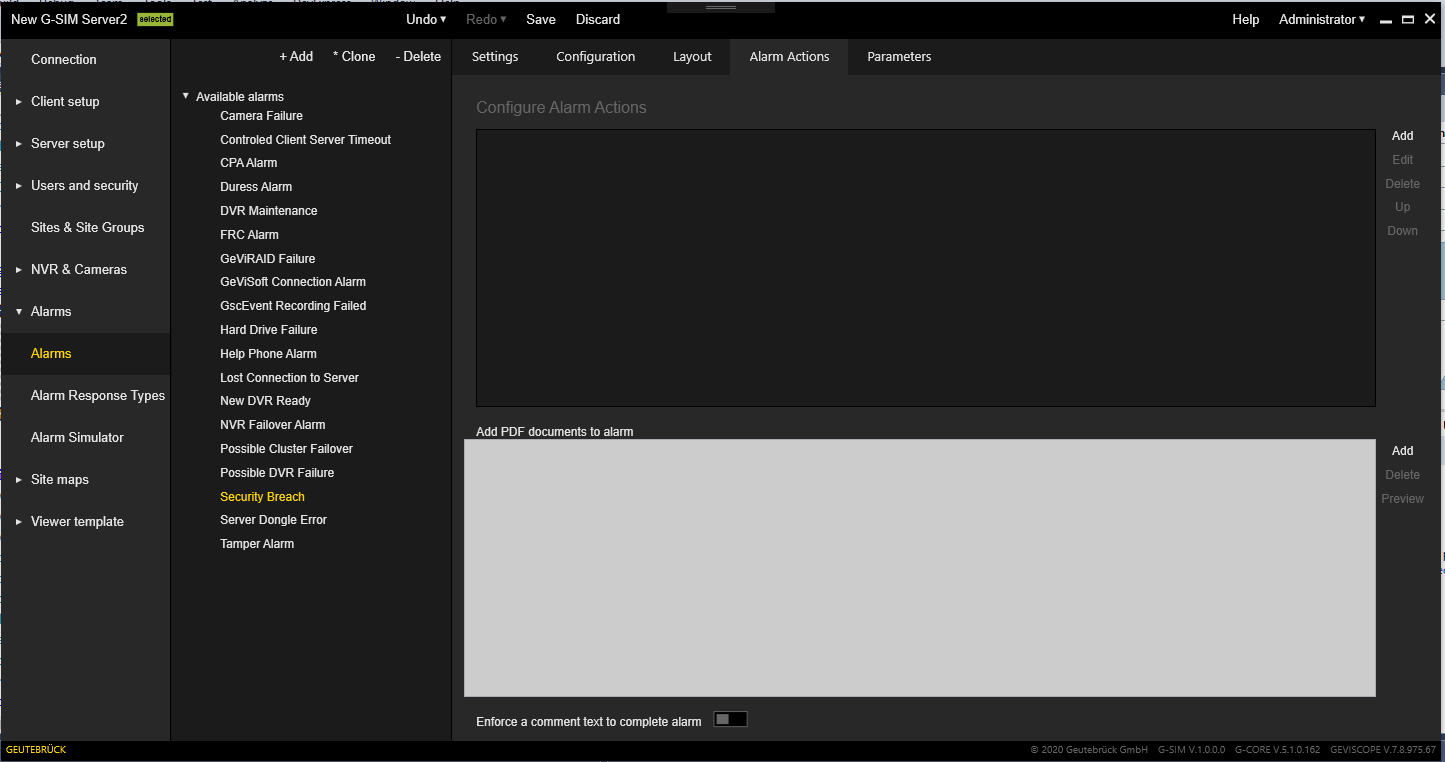Click Delete beside alarm actions list

(1403, 184)
